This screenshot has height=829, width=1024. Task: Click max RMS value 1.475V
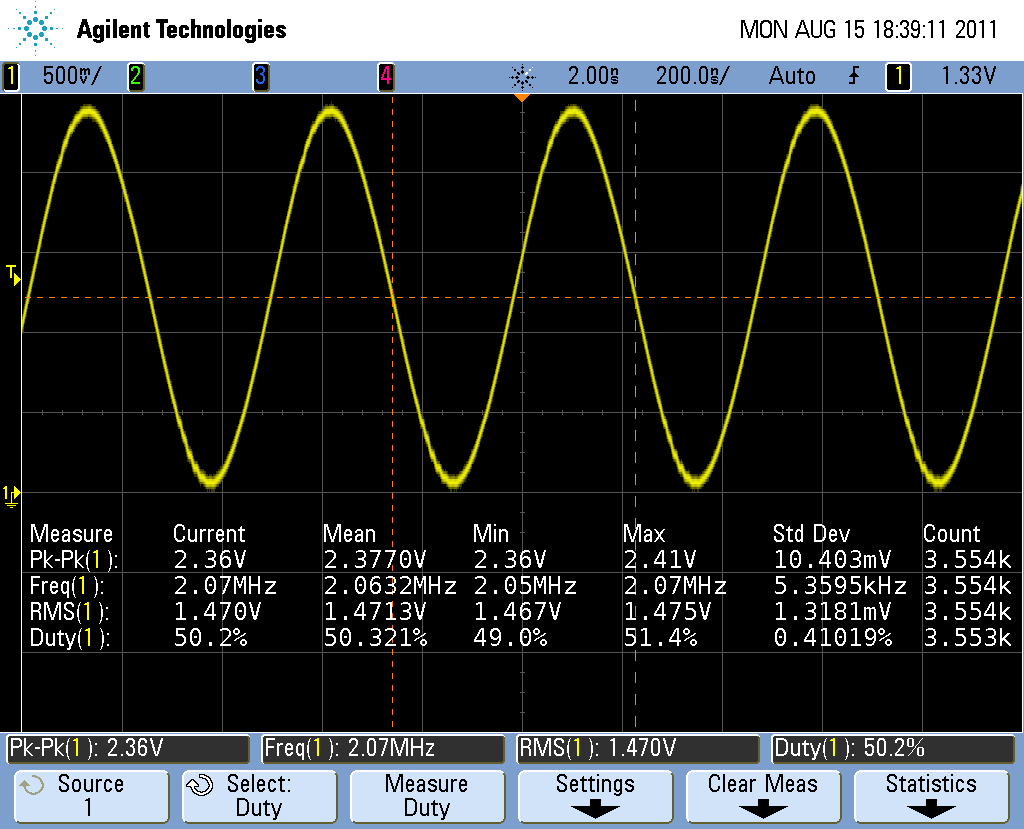[x=667, y=612]
